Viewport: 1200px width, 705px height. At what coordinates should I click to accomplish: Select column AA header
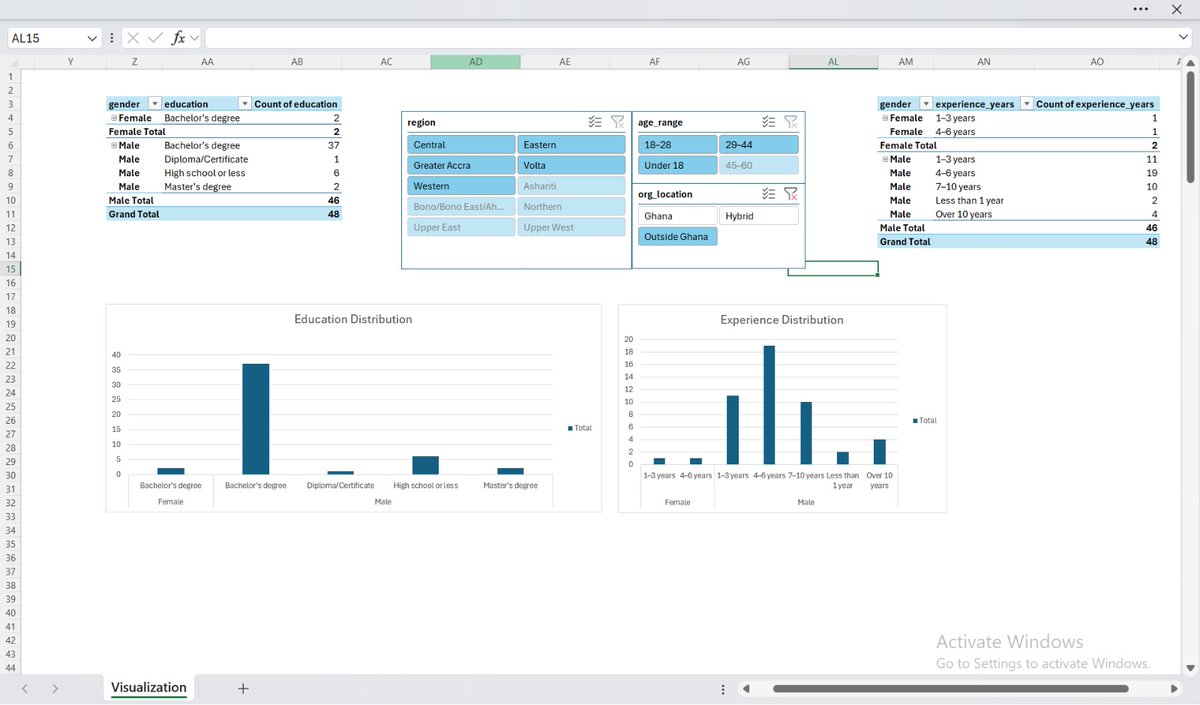(207, 62)
